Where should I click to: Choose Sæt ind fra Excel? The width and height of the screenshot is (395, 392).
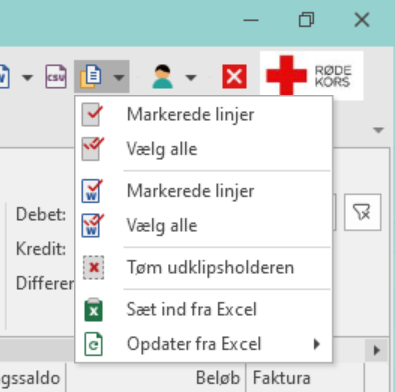(x=204, y=309)
